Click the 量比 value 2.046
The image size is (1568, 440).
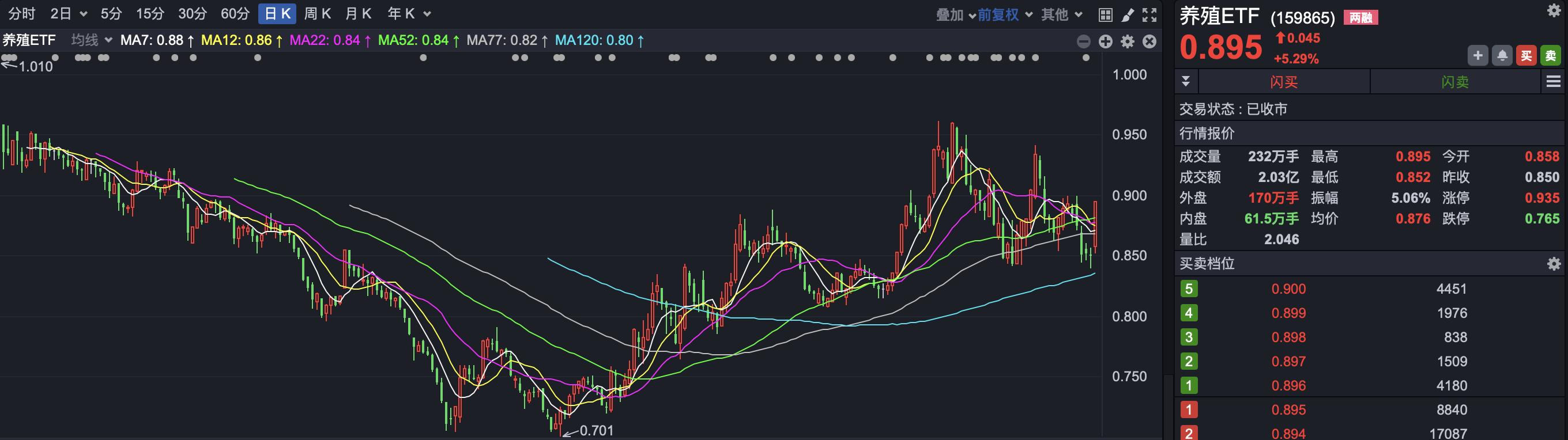pos(1281,239)
